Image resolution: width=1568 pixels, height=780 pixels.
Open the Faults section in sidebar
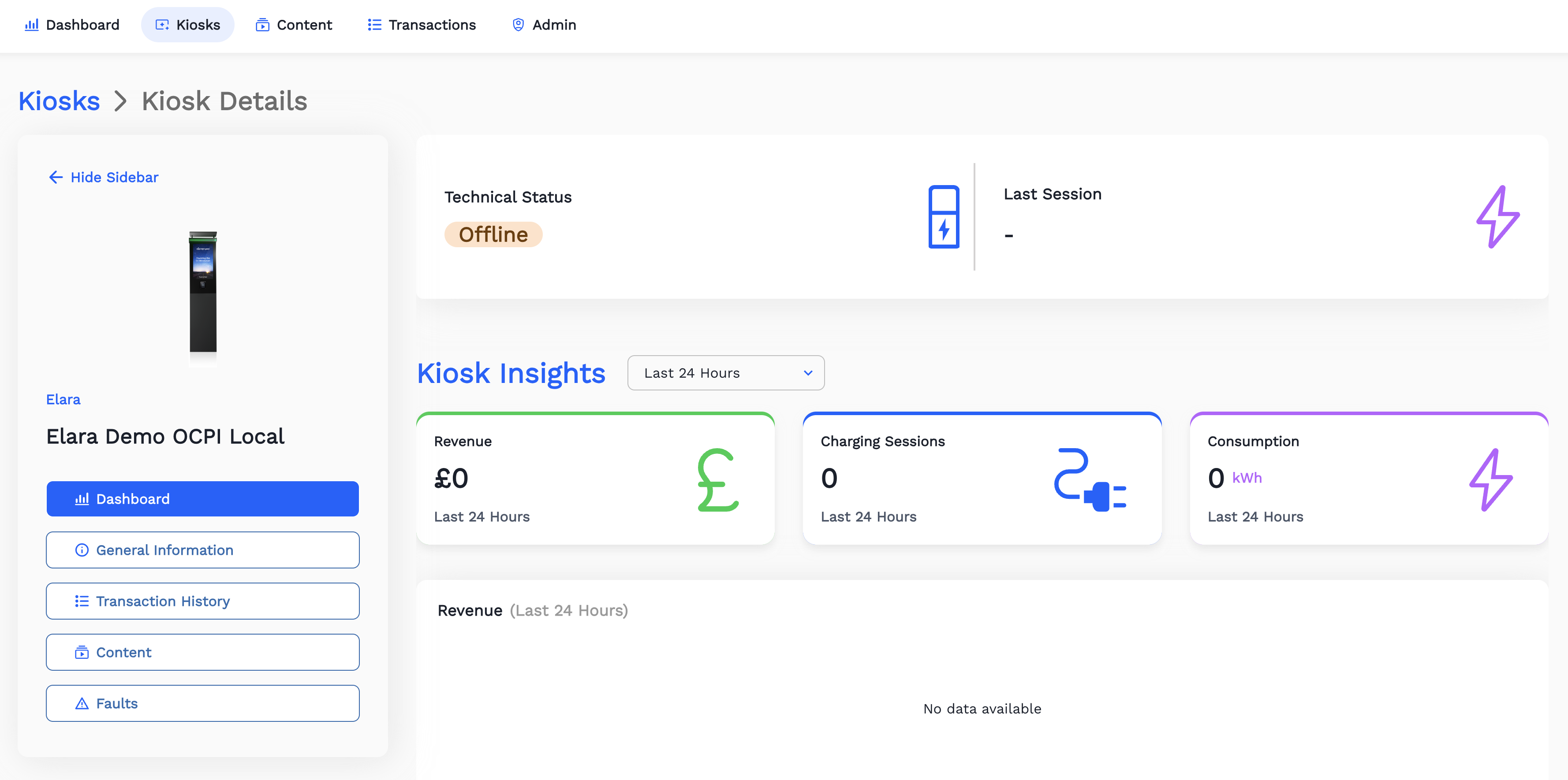click(203, 703)
